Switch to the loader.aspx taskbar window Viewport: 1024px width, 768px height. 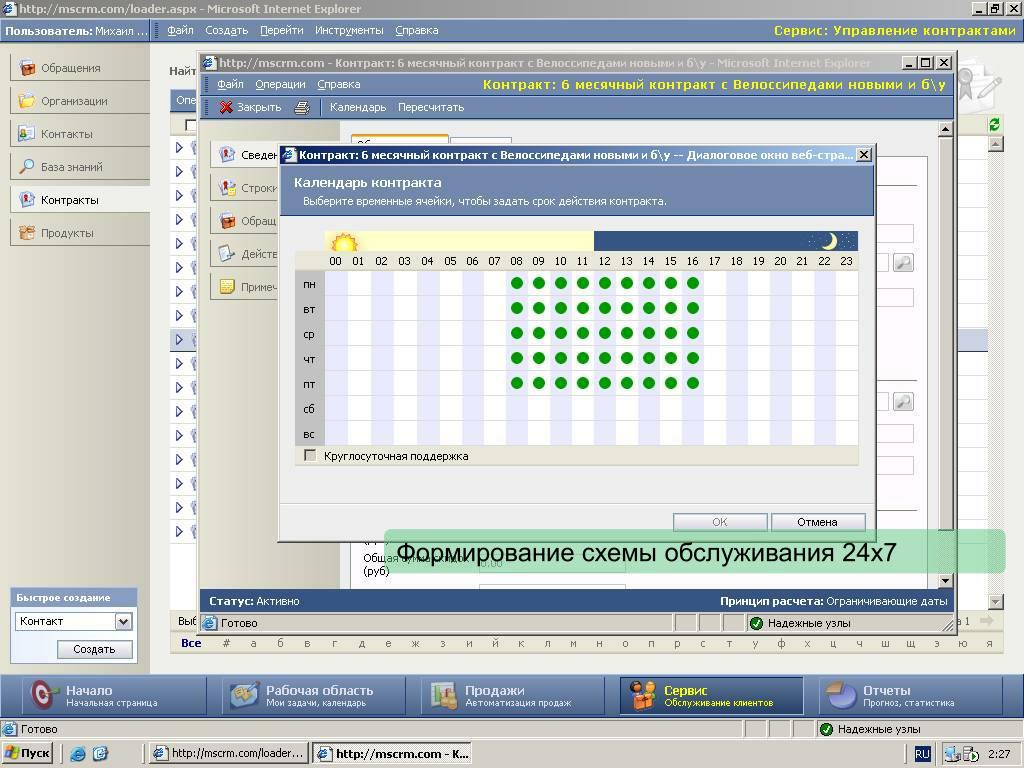[x=228, y=754]
